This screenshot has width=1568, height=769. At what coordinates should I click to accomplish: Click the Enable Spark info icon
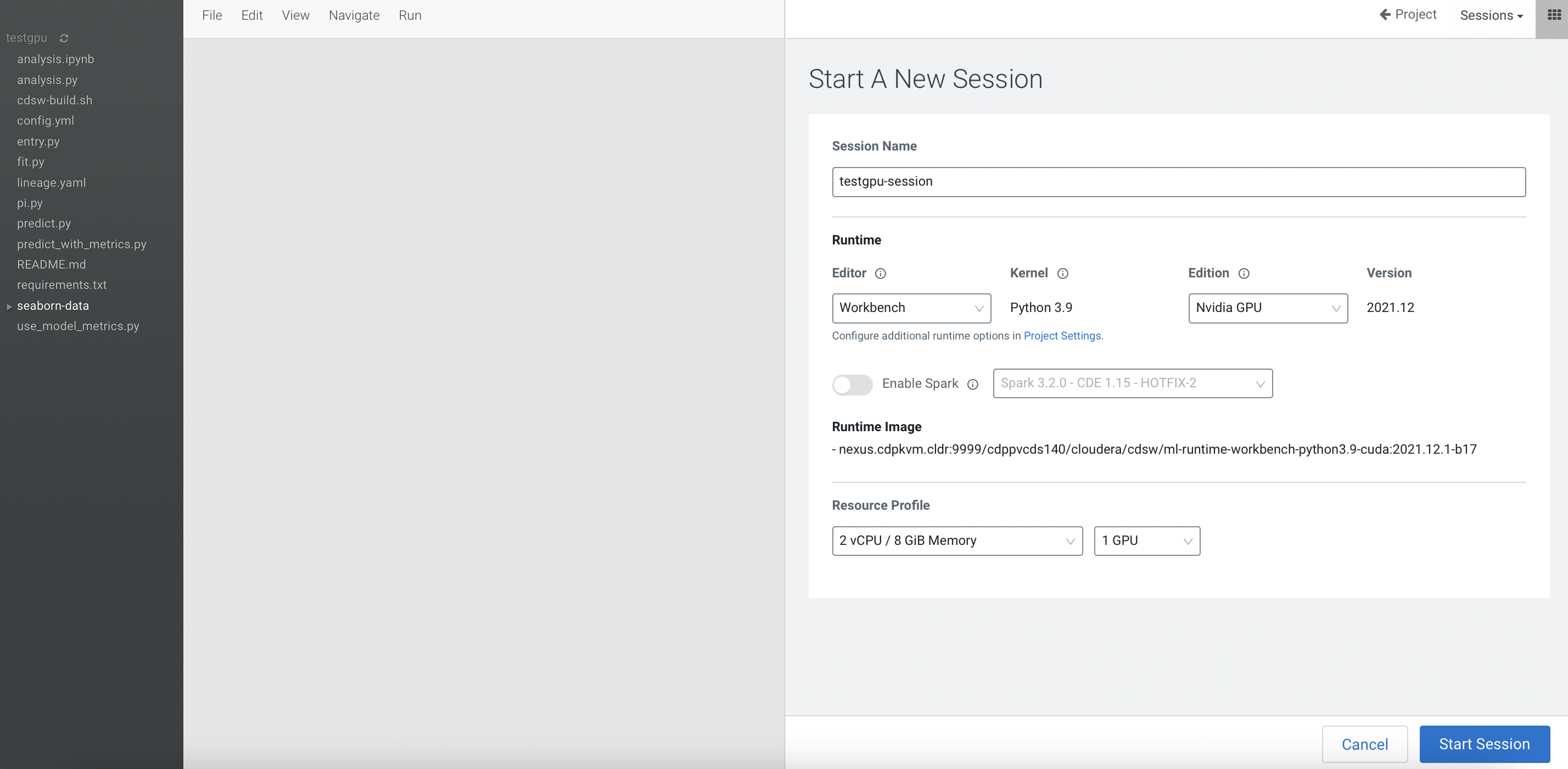click(972, 384)
